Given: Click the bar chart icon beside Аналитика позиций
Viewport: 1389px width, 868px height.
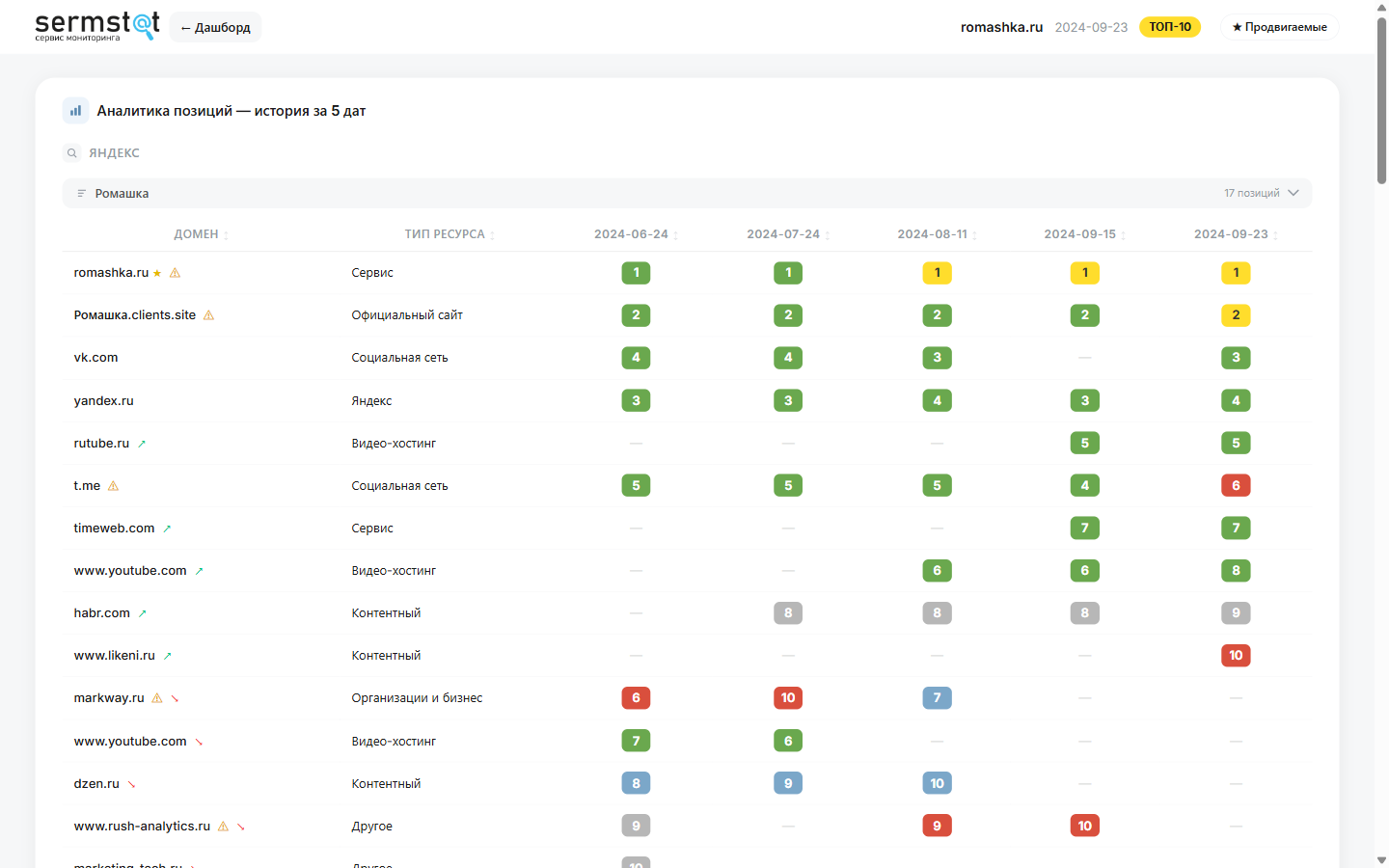Looking at the screenshot, I should [x=75, y=111].
